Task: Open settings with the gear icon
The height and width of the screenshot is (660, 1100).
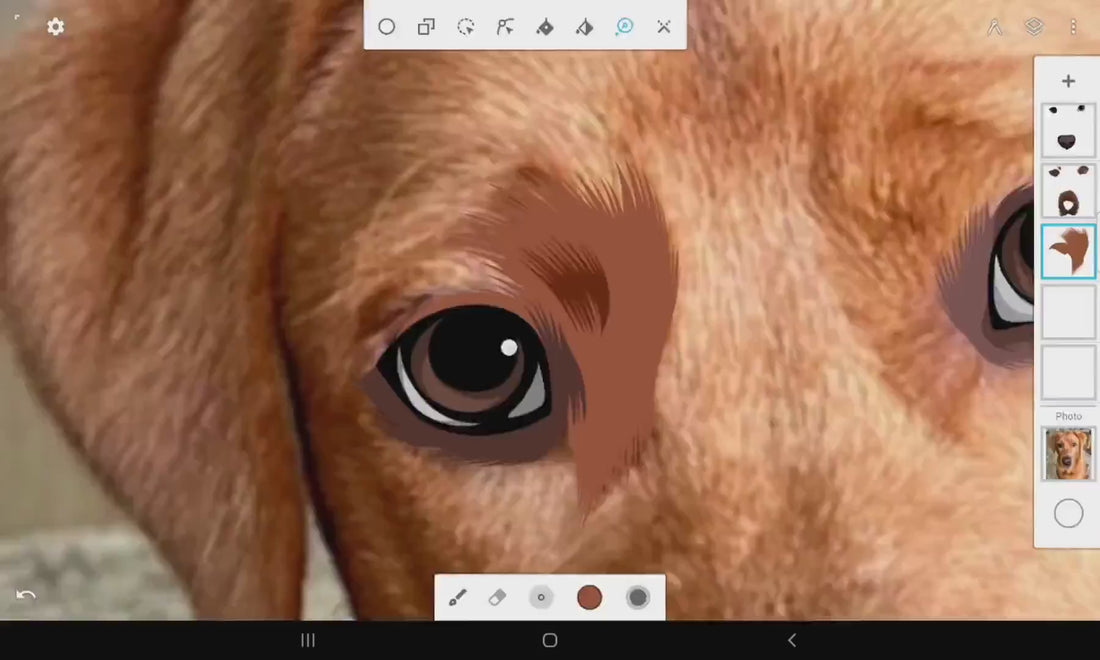Action: 56,27
